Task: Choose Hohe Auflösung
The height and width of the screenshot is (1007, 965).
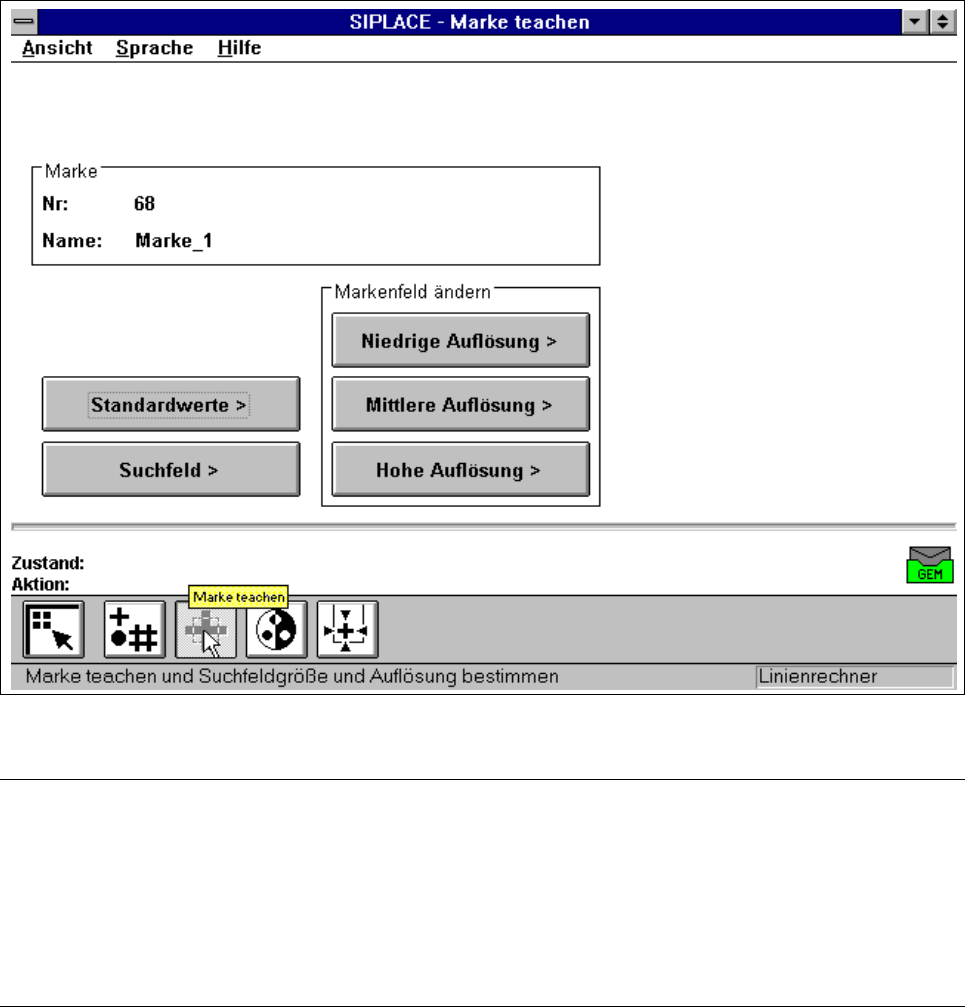Action: tap(460, 469)
